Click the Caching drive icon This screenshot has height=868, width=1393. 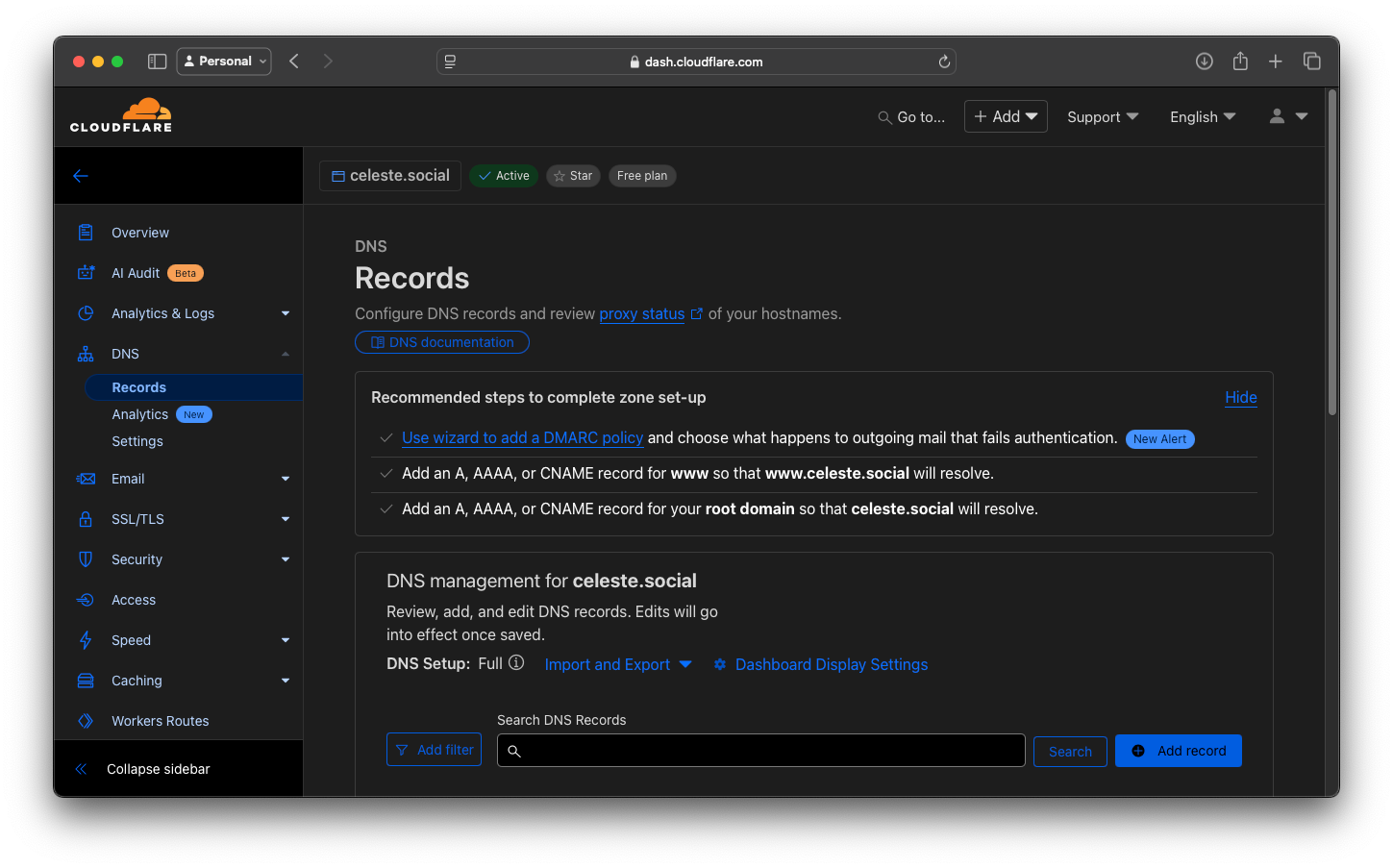(x=86, y=681)
